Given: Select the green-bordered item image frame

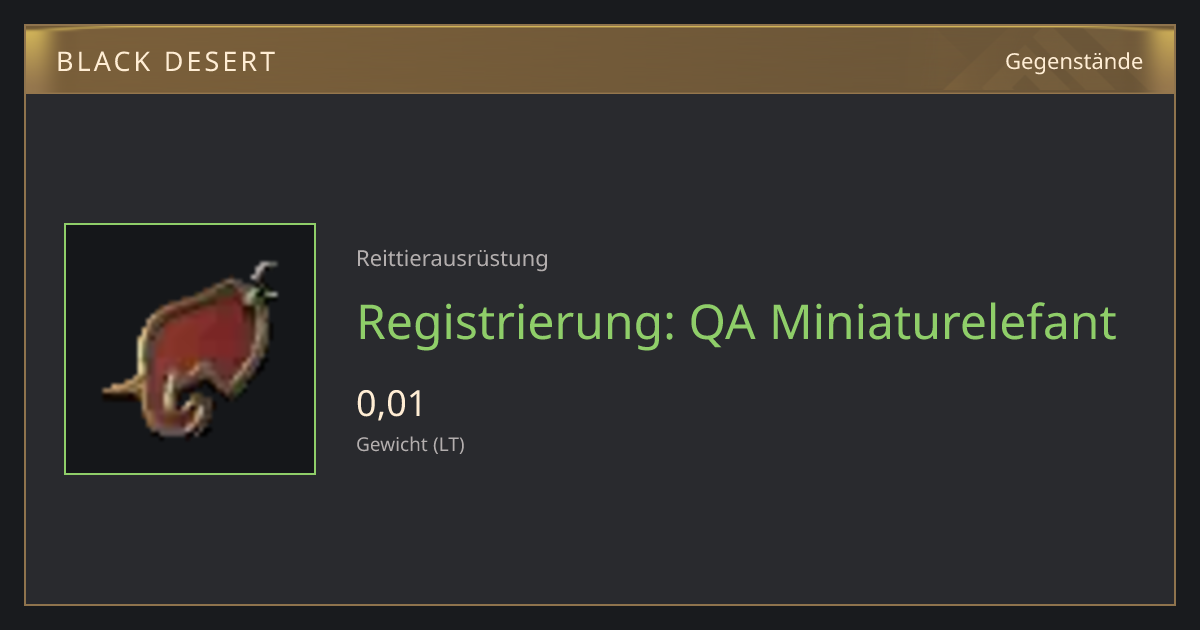Looking at the screenshot, I should tap(190, 349).
